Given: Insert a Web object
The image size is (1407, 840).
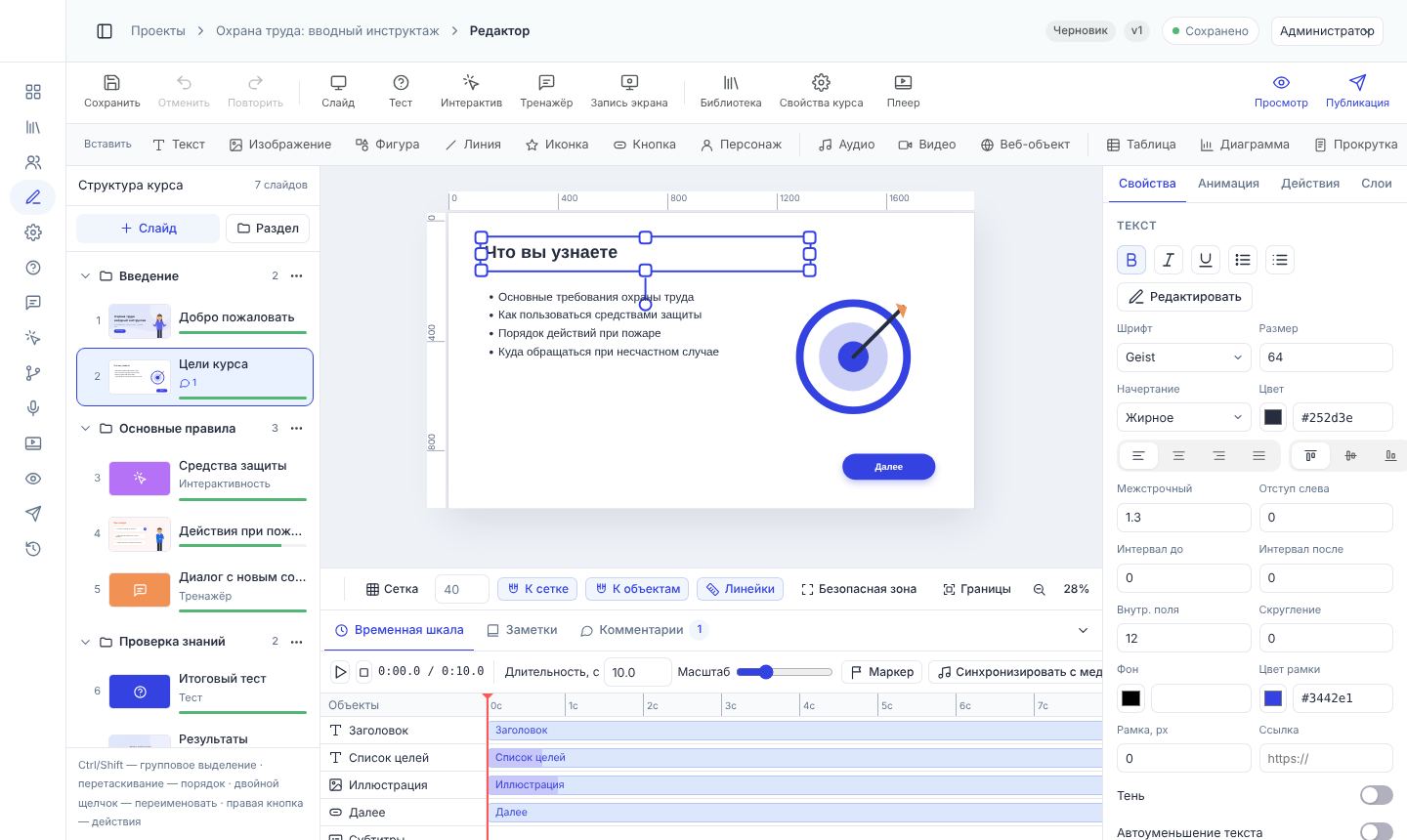Looking at the screenshot, I should [x=1025, y=145].
